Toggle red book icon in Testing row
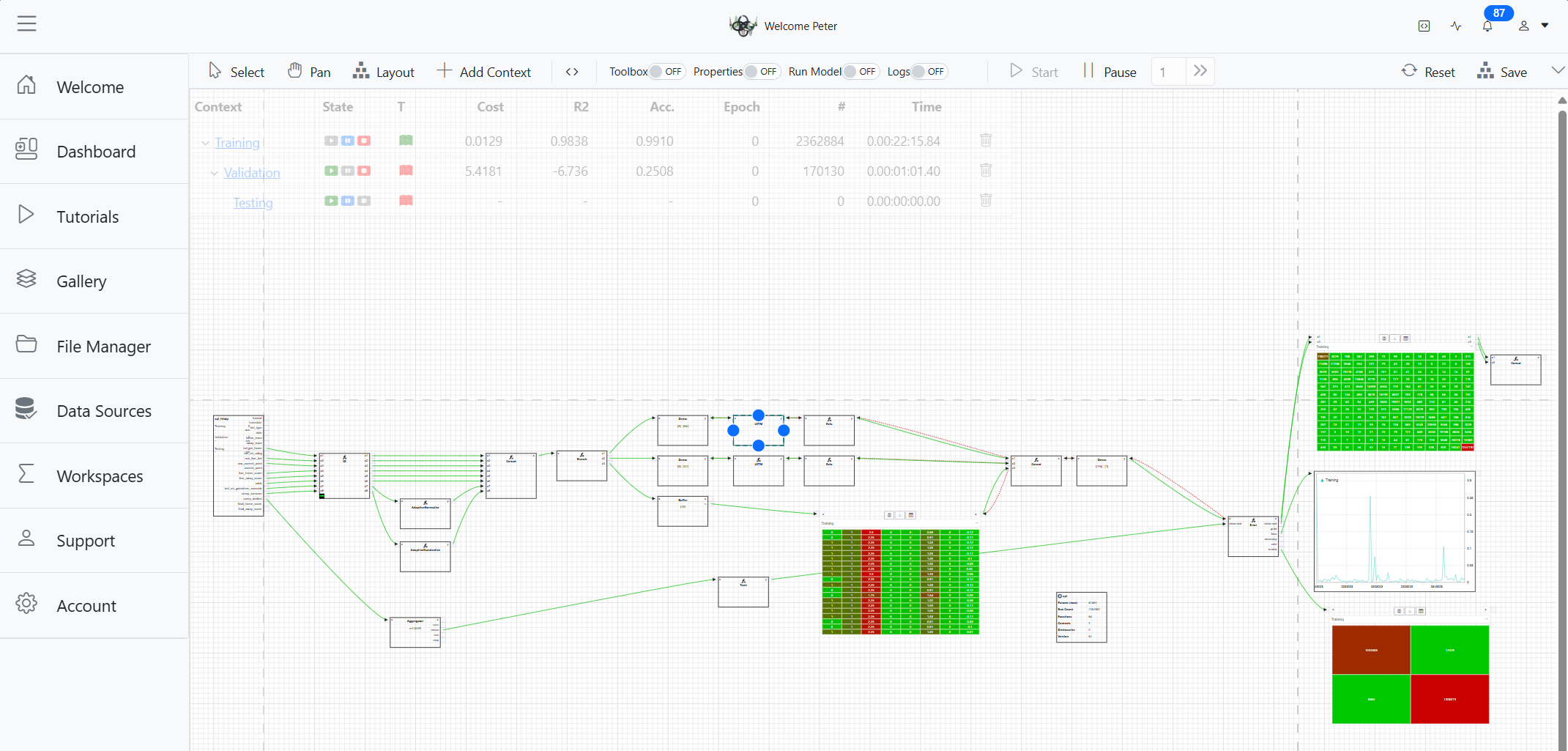The image size is (1568, 751). click(x=406, y=200)
